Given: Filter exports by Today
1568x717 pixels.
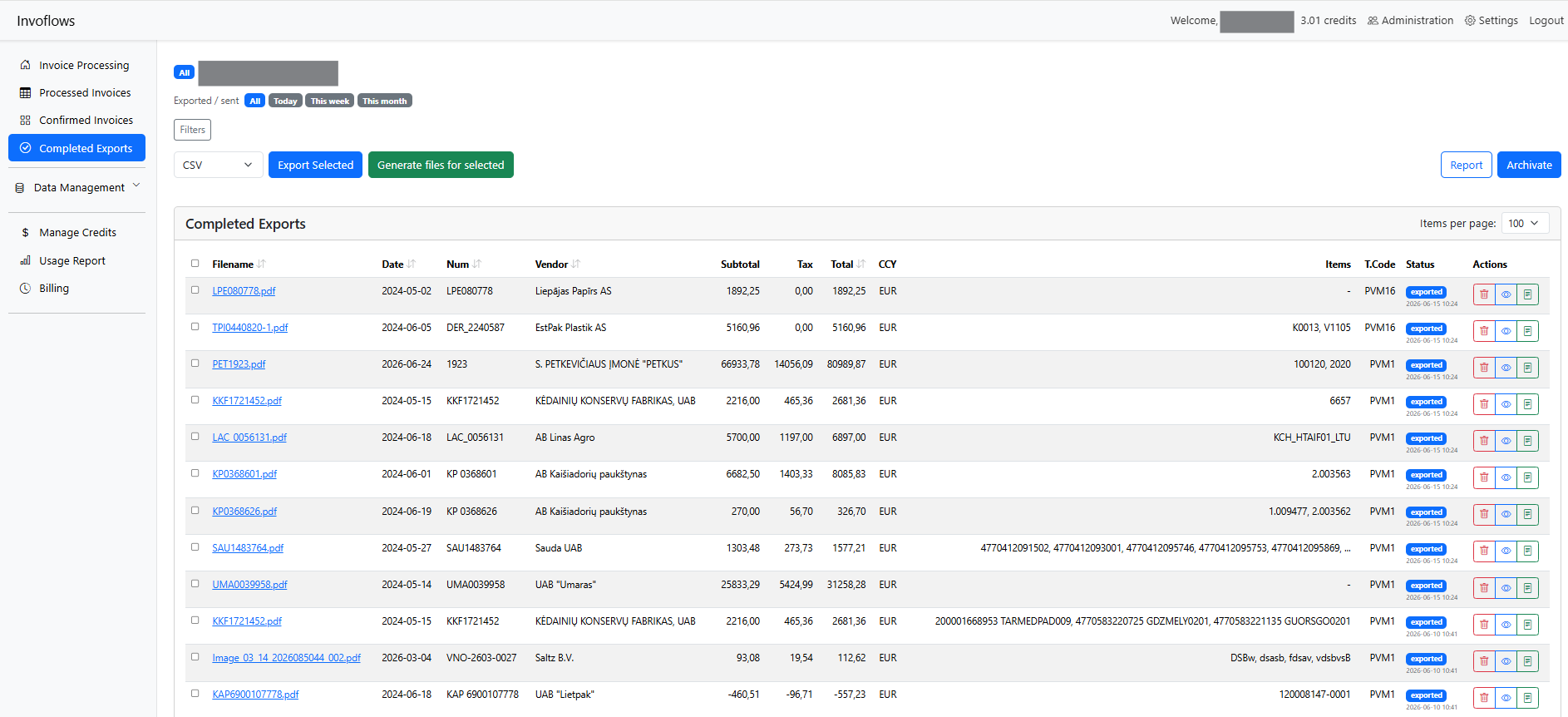Looking at the screenshot, I should 285,101.
